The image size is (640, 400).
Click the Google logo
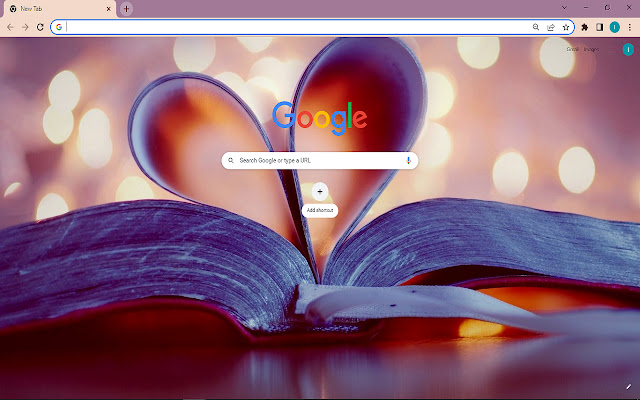(x=320, y=118)
